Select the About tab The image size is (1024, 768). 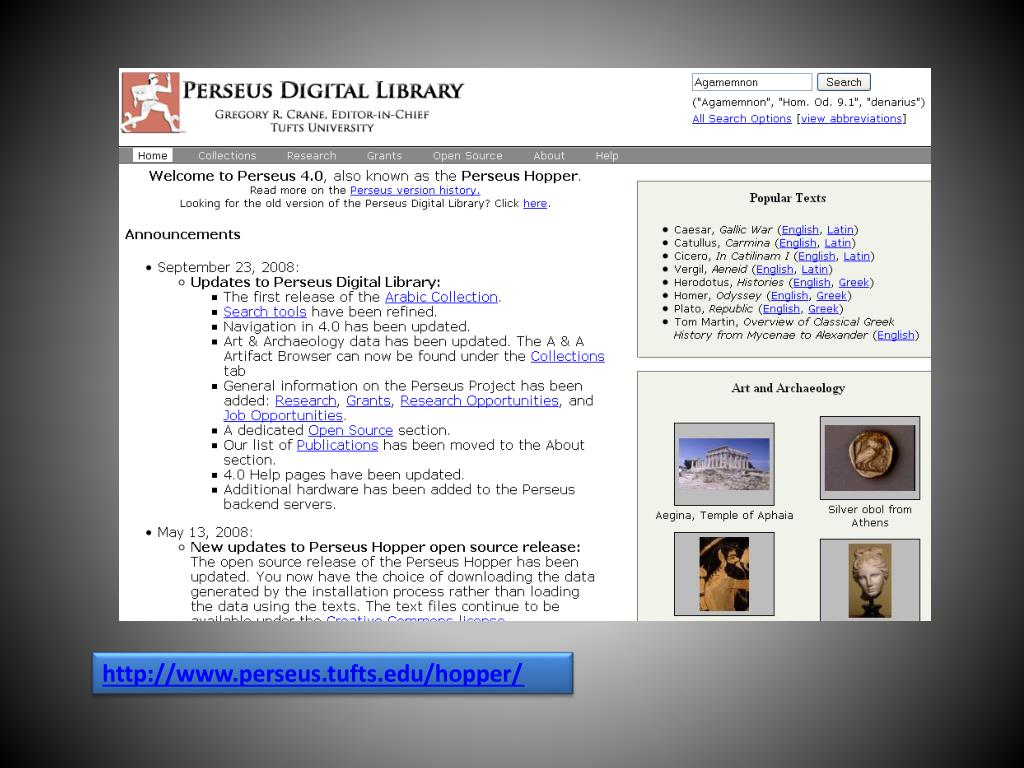tap(549, 155)
